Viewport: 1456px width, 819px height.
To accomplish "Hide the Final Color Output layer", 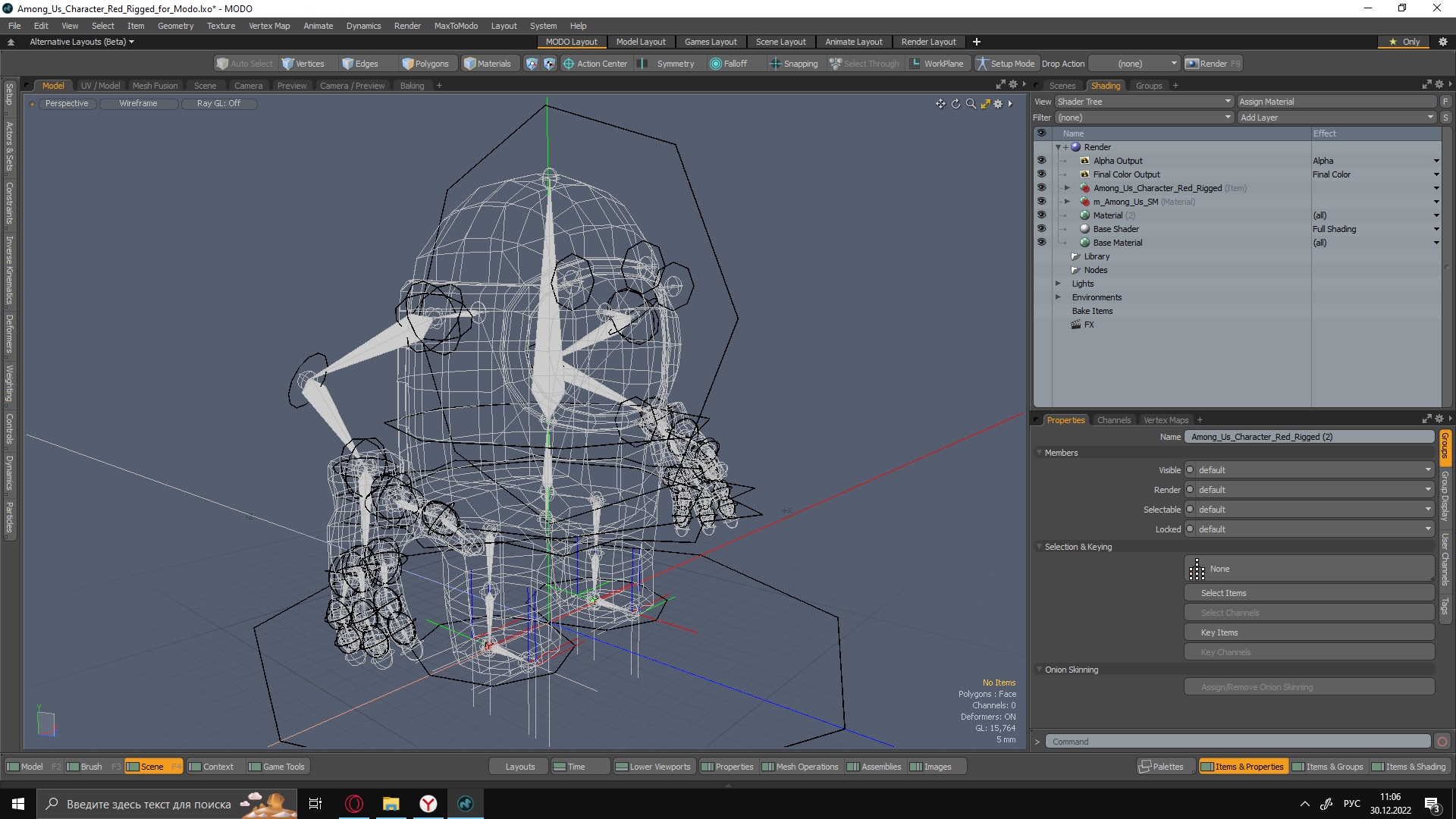I will coord(1041,174).
